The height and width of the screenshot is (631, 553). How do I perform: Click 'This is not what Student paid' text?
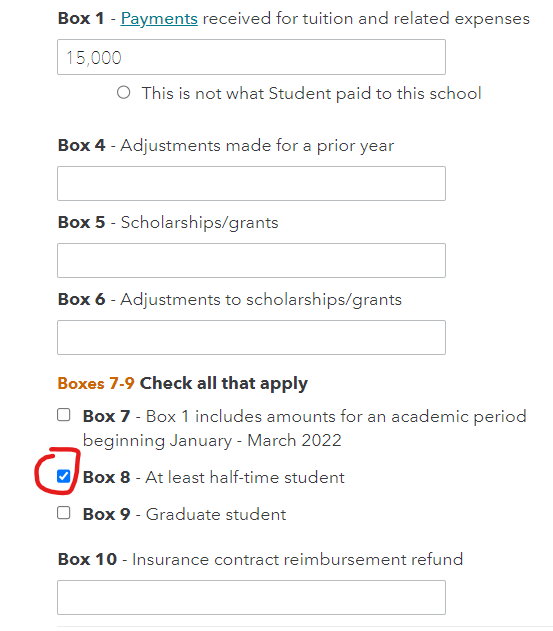[312, 93]
